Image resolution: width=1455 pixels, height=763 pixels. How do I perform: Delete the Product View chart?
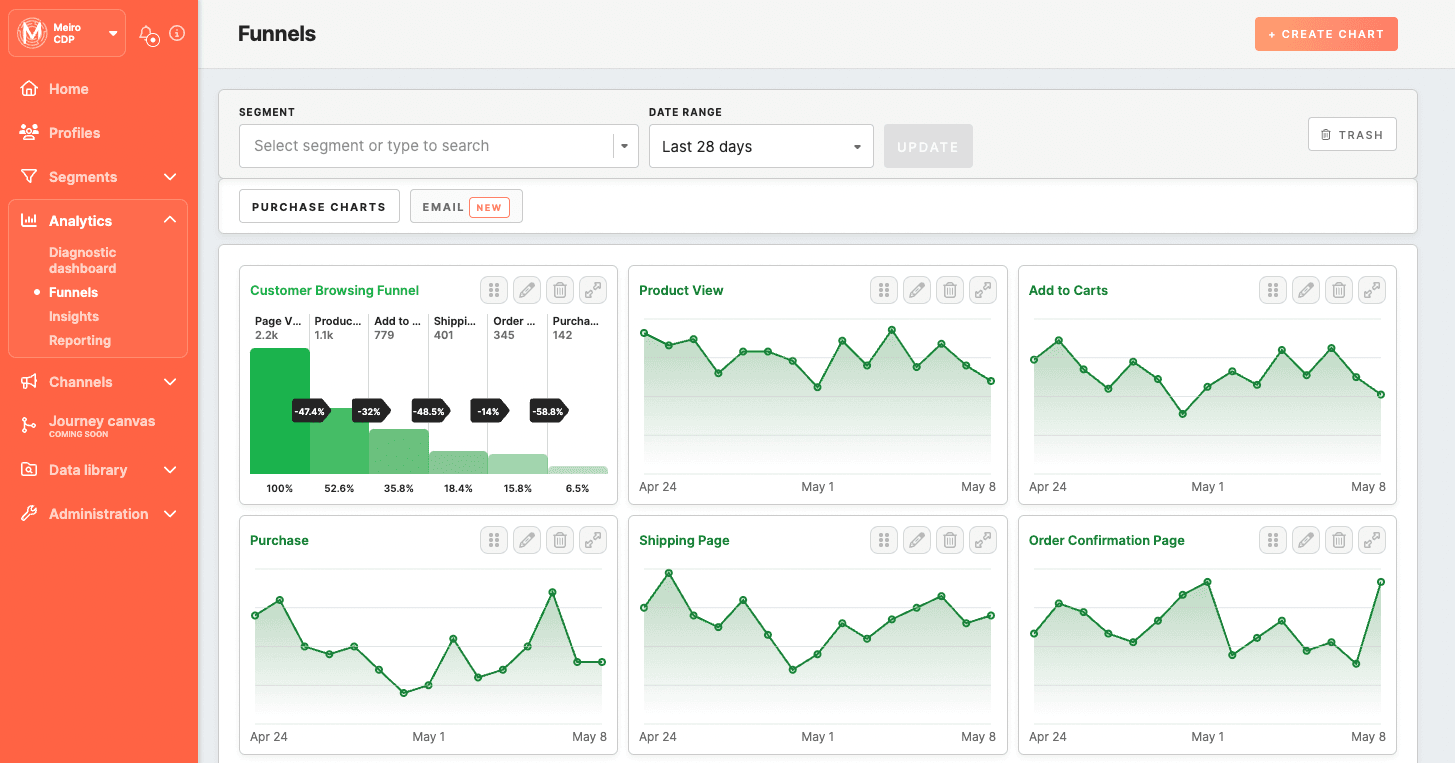tap(949, 289)
